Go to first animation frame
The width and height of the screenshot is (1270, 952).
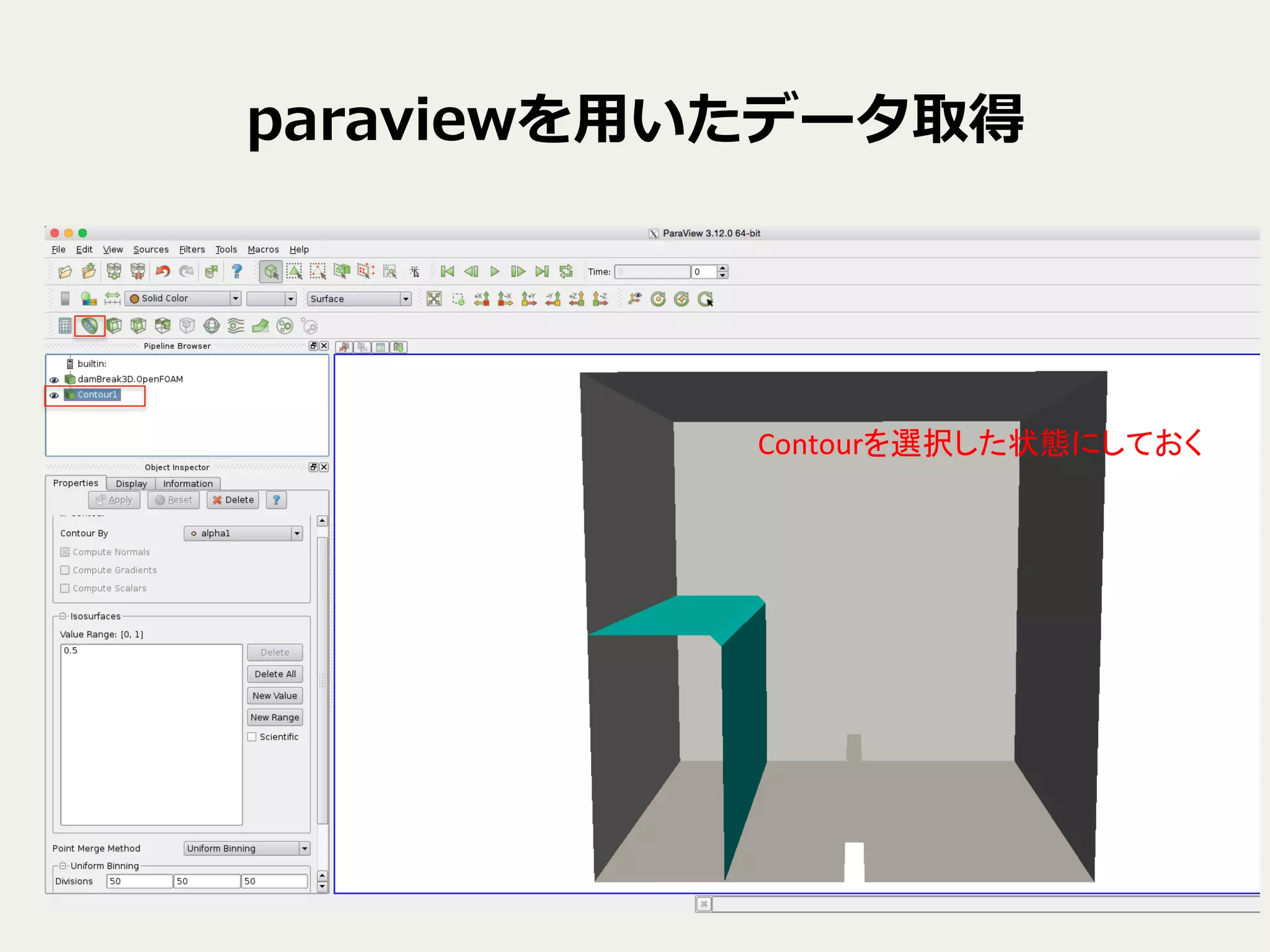[447, 271]
